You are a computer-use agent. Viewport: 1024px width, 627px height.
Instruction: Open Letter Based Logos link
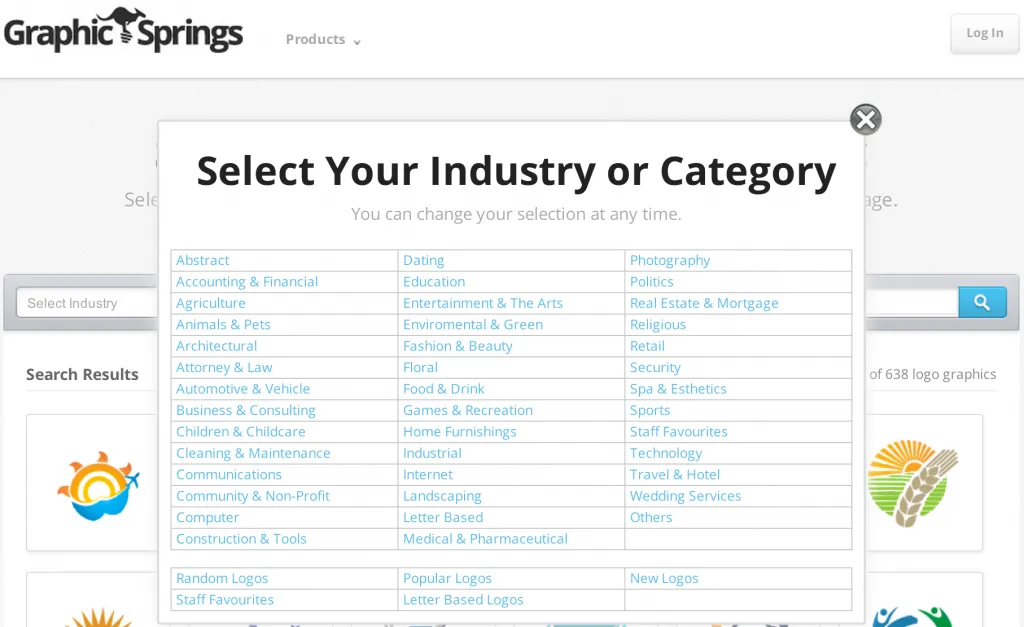(x=463, y=600)
